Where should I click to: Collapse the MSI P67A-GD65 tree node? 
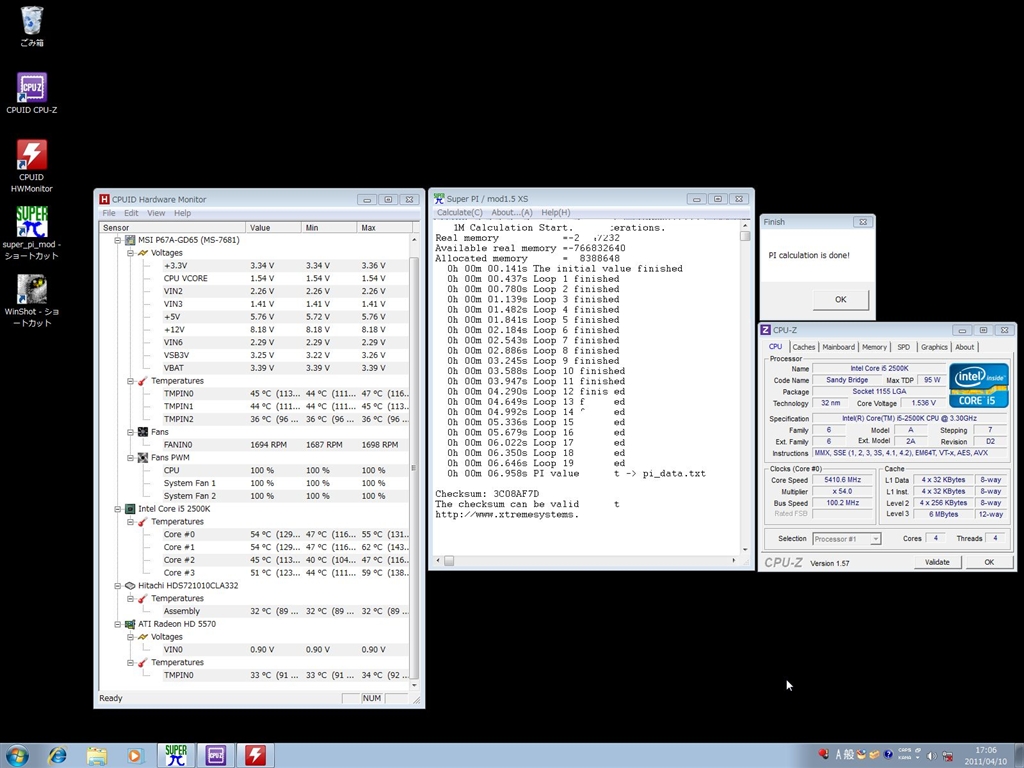coord(118,240)
